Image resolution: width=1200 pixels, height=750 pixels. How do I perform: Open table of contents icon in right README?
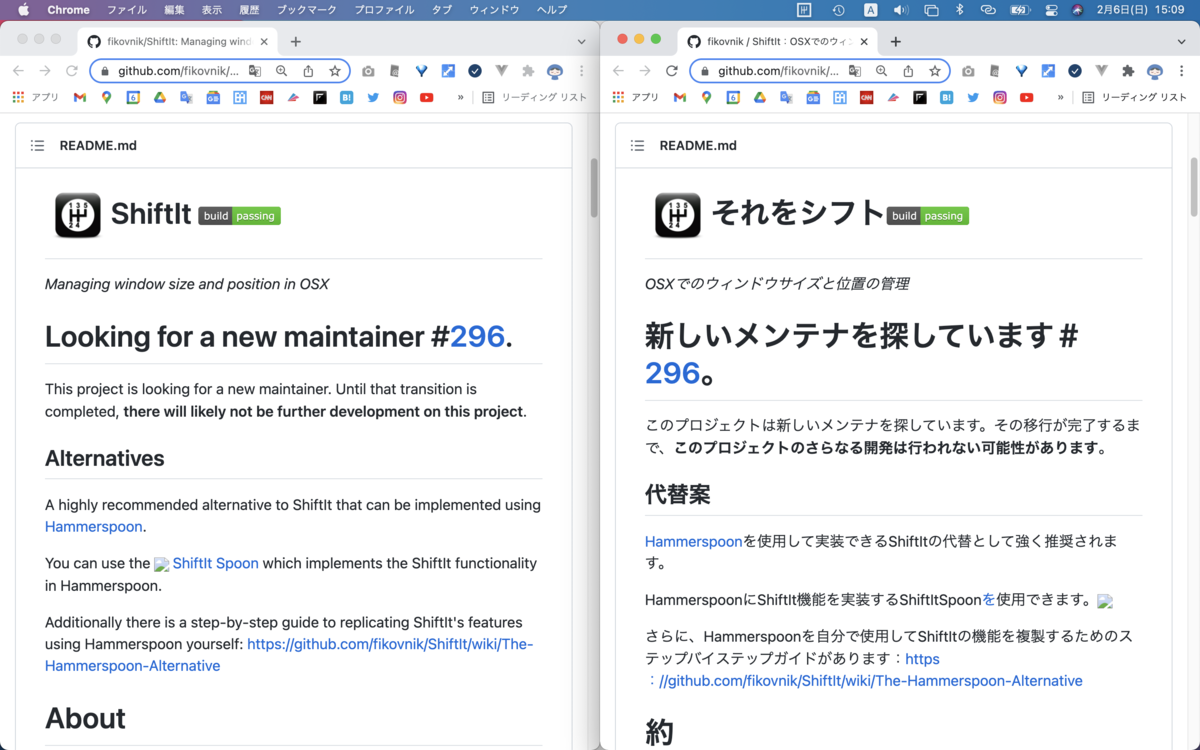[637, 145]
